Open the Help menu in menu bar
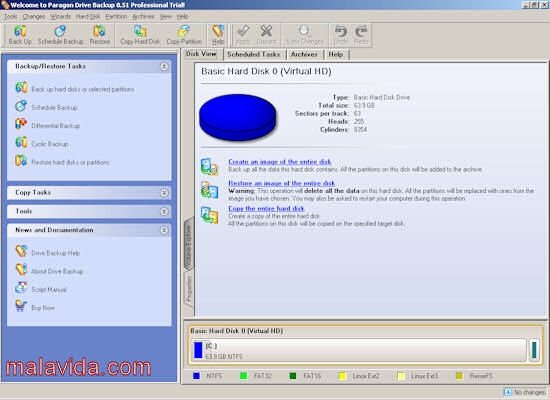This screenshot has height=400, width=550. (x=182, y=16)
